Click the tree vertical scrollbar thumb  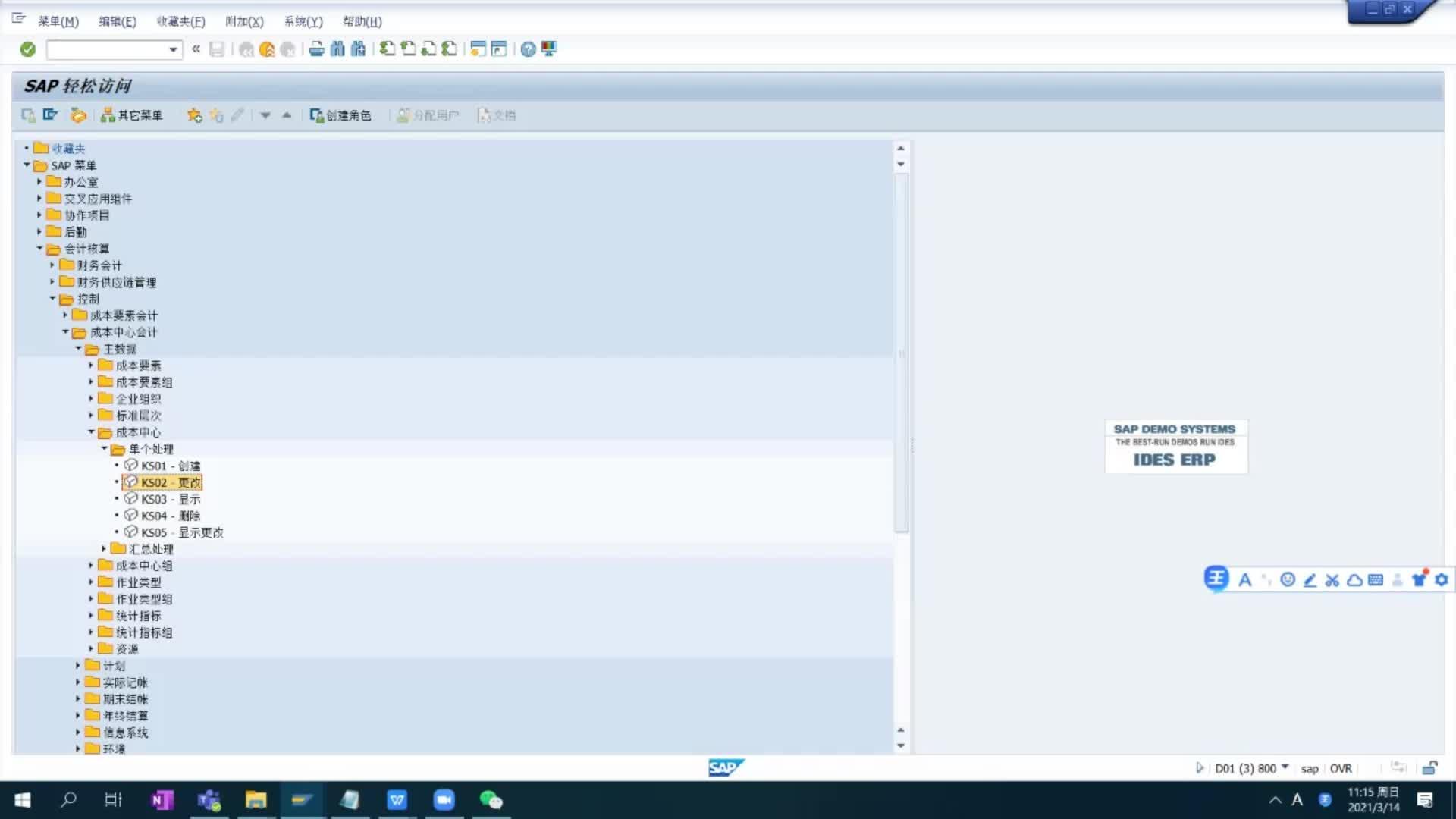point(901,353)
